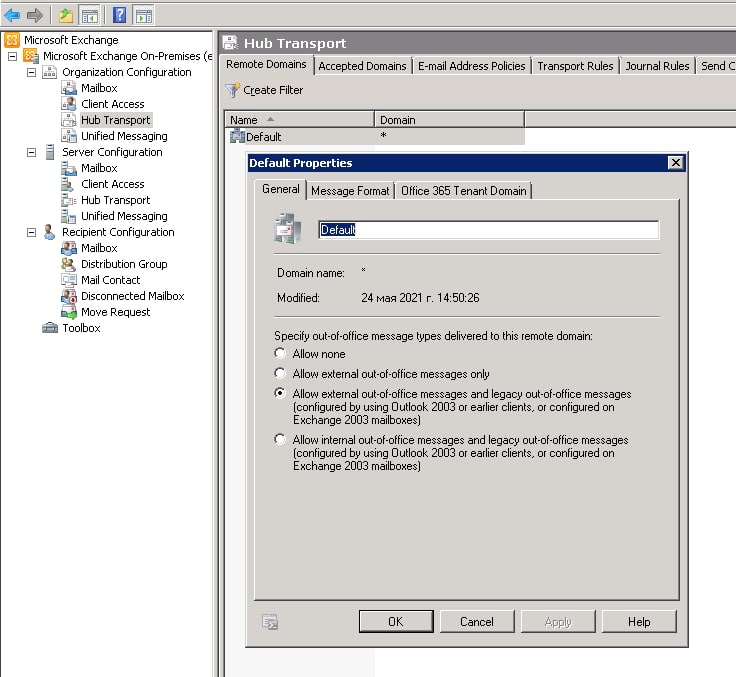Select the Default row name text
The image size is (736, 677).
coord(263,137)
